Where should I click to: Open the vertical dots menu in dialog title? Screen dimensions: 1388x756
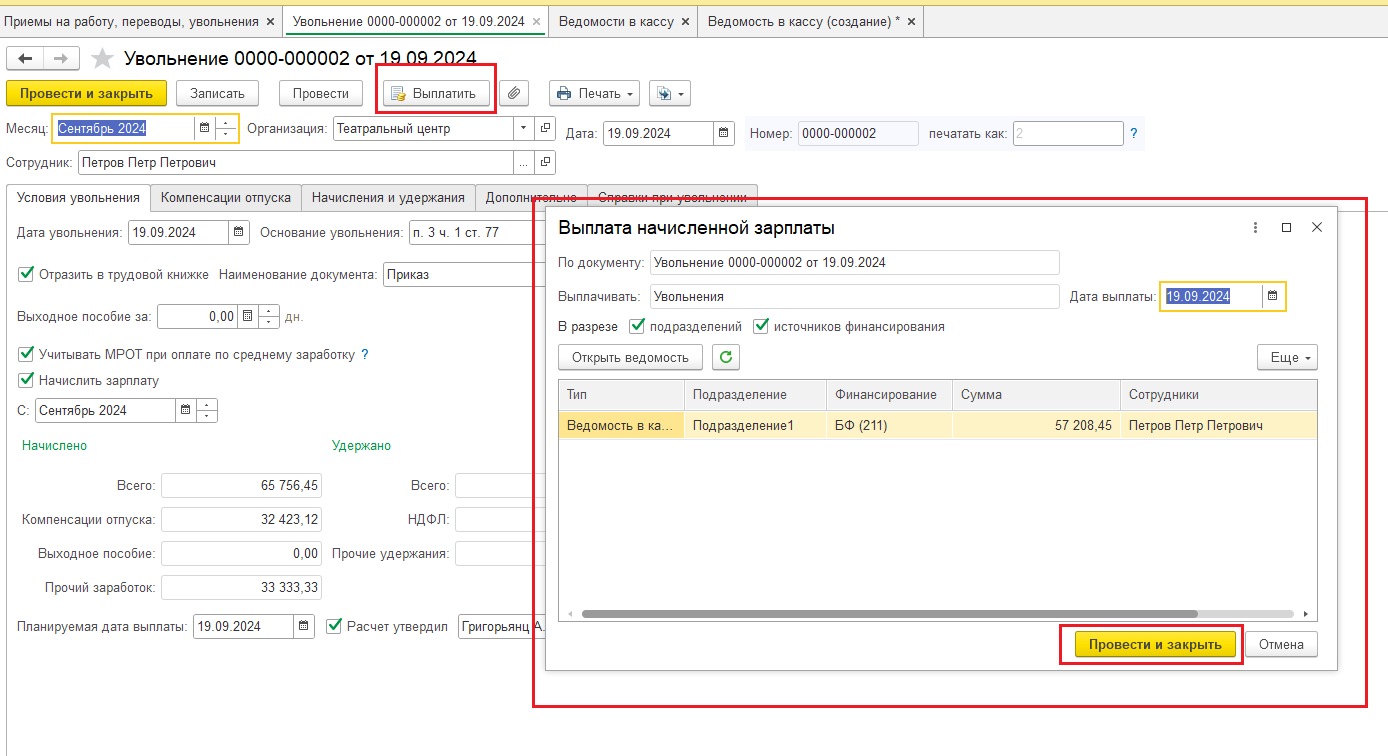click(x=1256, y=227)
